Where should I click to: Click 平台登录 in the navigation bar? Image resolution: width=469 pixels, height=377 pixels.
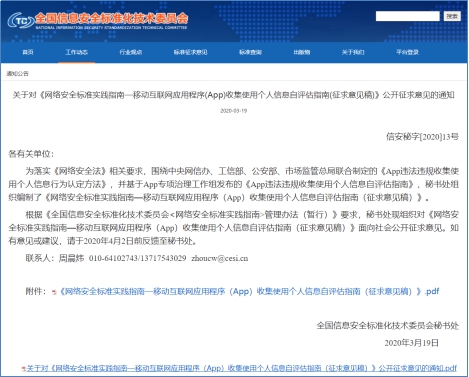point(407,52)
